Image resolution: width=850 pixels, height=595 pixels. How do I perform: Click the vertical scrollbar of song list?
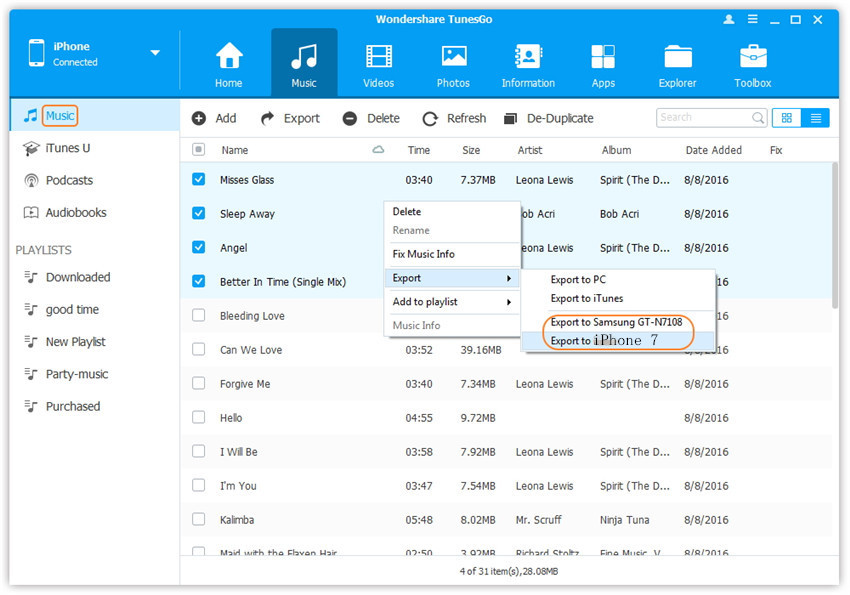point(835,236)
